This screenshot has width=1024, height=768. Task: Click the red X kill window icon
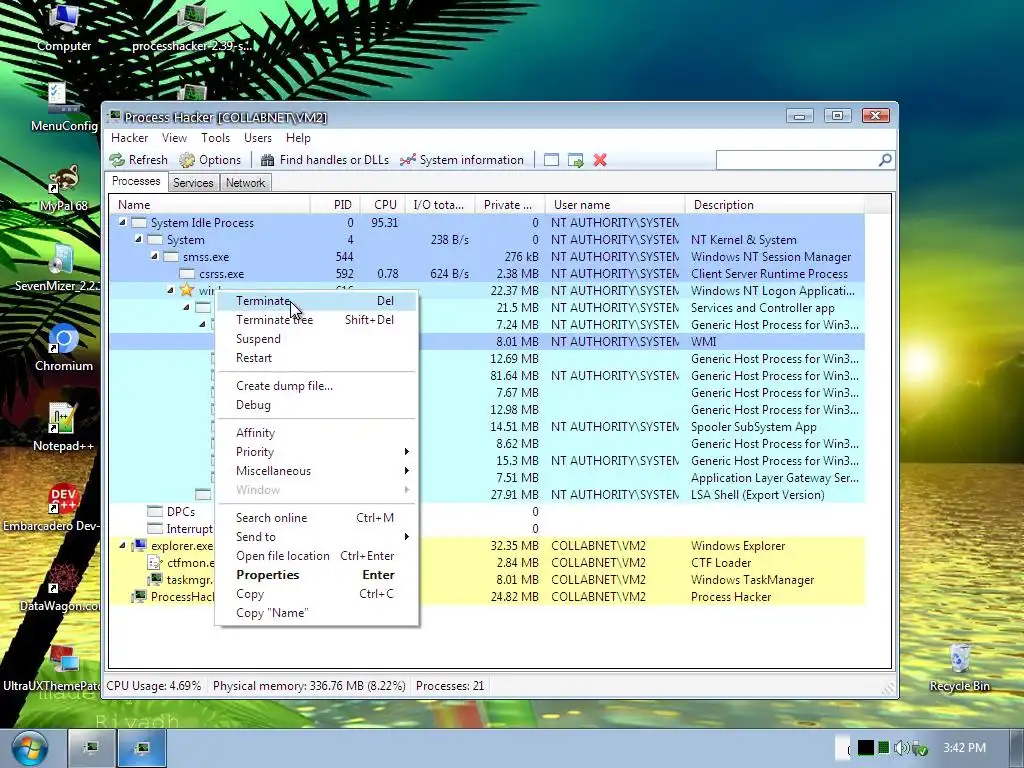(x=600, y=160)
